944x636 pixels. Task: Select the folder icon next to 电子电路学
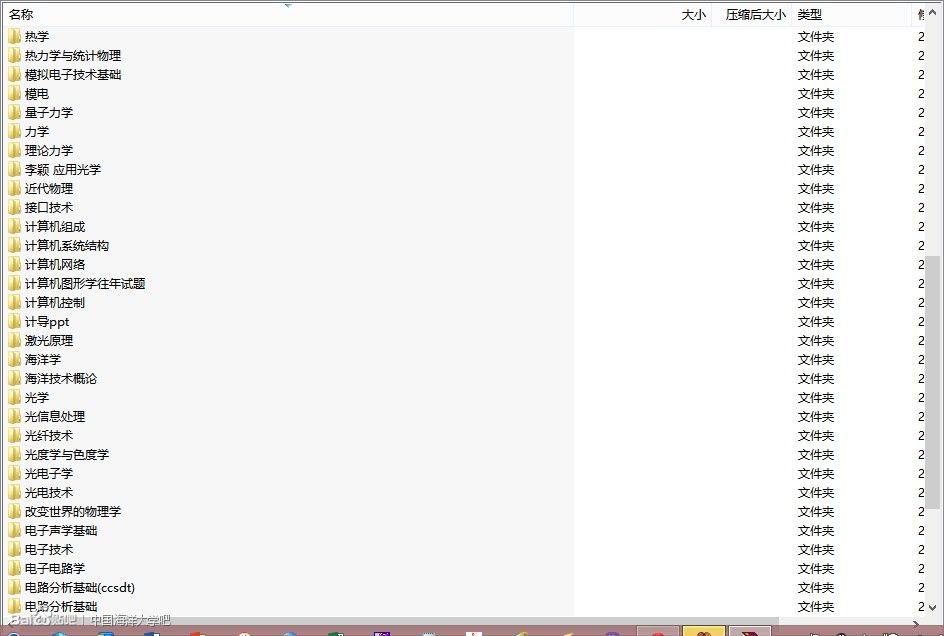(14, 568)
